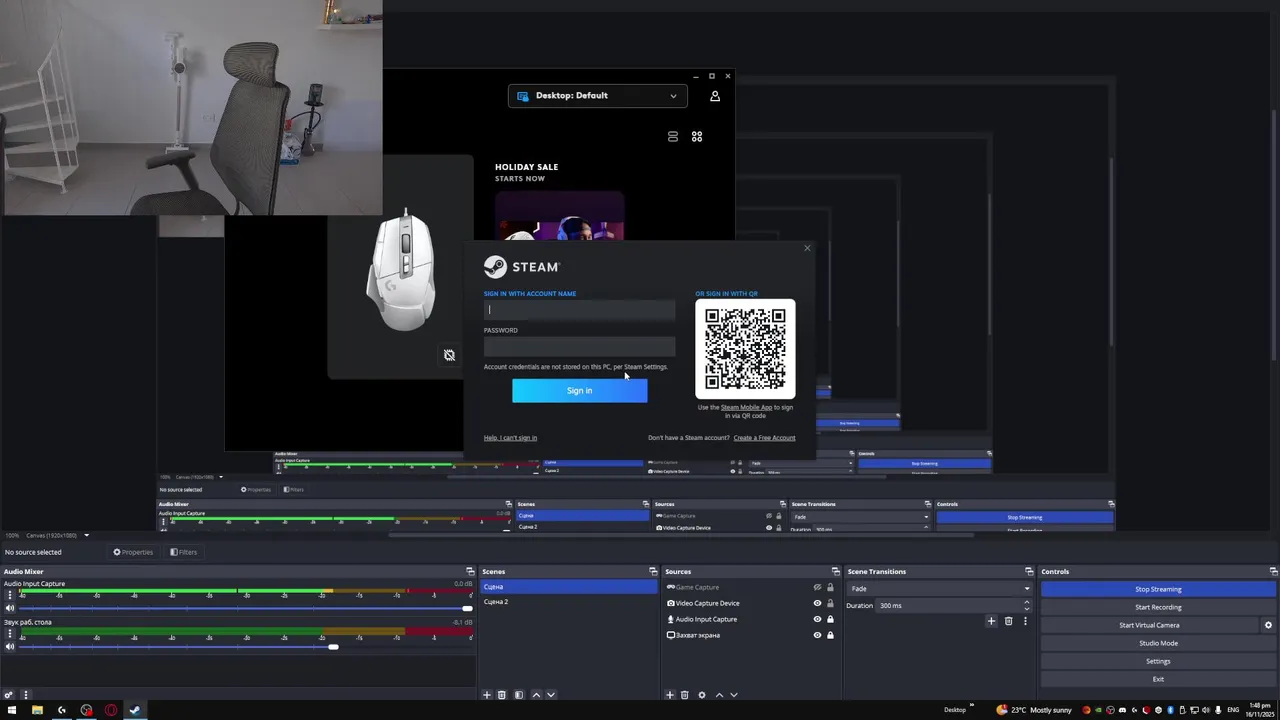Pop out the Sources dock
The width and height of the screenshot is (1280, 720).
point(837,572)
